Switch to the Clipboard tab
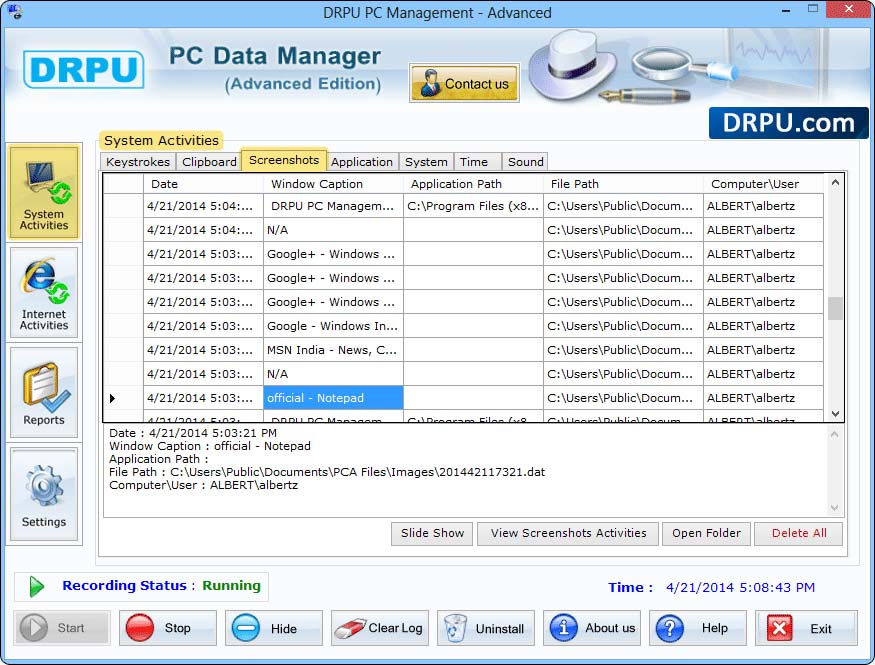Viewport: 875px width, 665px height. tap(209, 162)
